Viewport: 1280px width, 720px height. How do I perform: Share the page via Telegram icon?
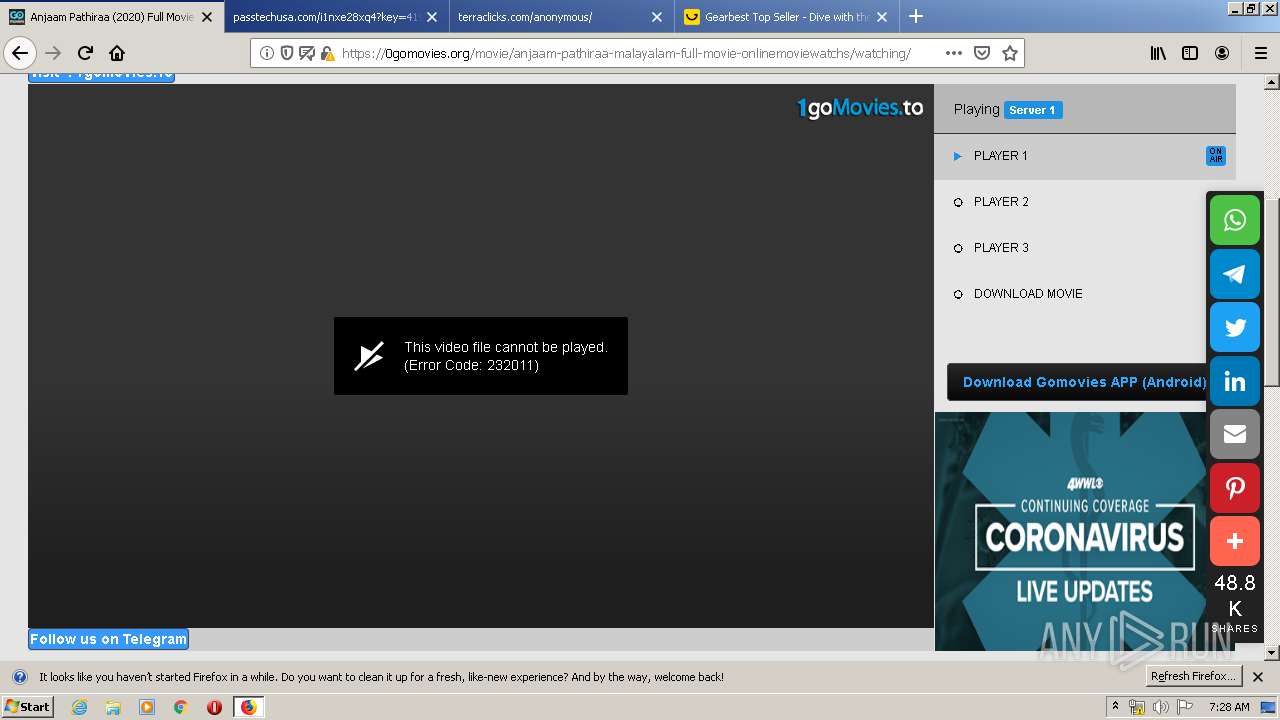(x=1235, y=274)
